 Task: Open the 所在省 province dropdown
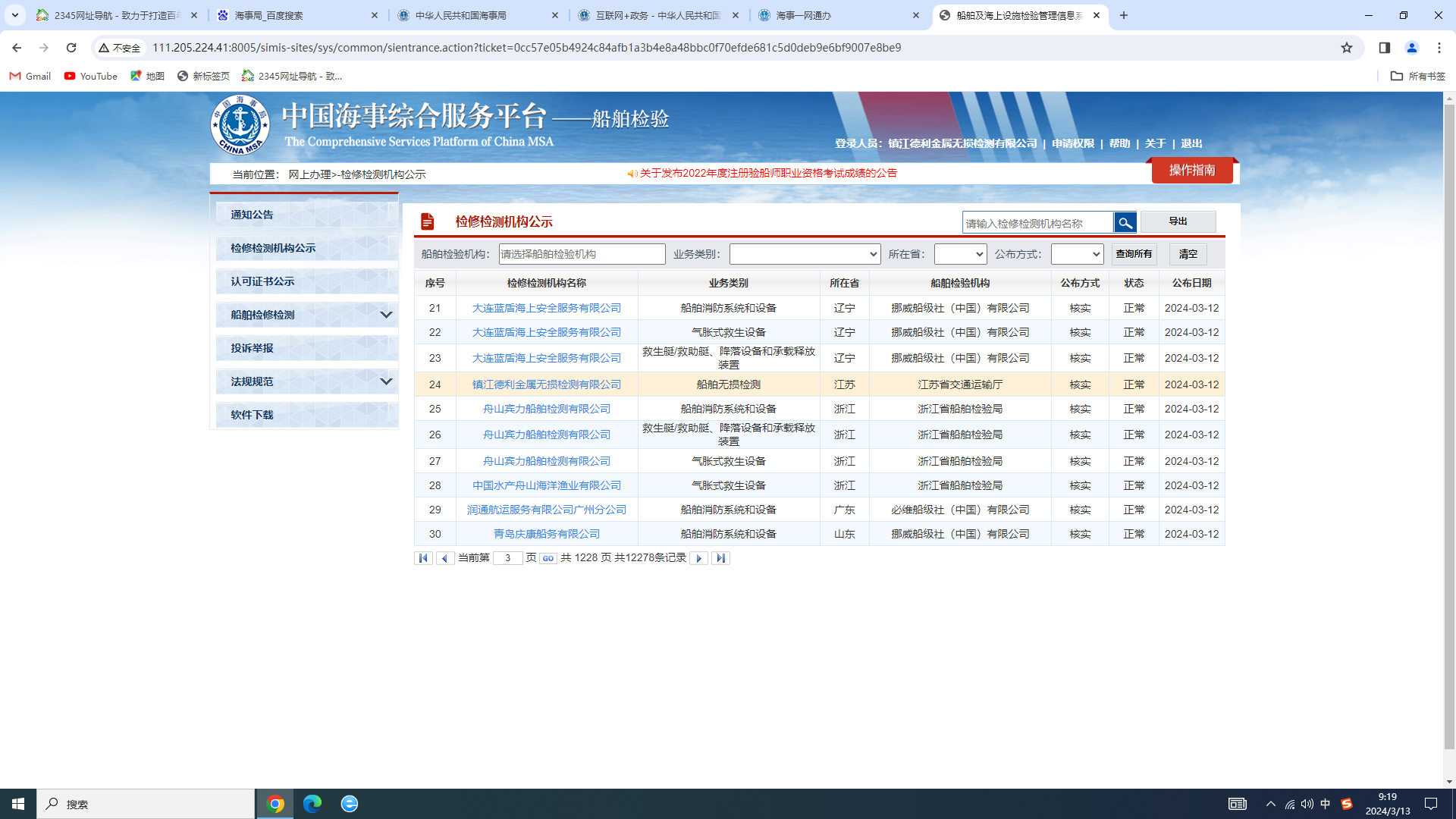pos(959,254)
